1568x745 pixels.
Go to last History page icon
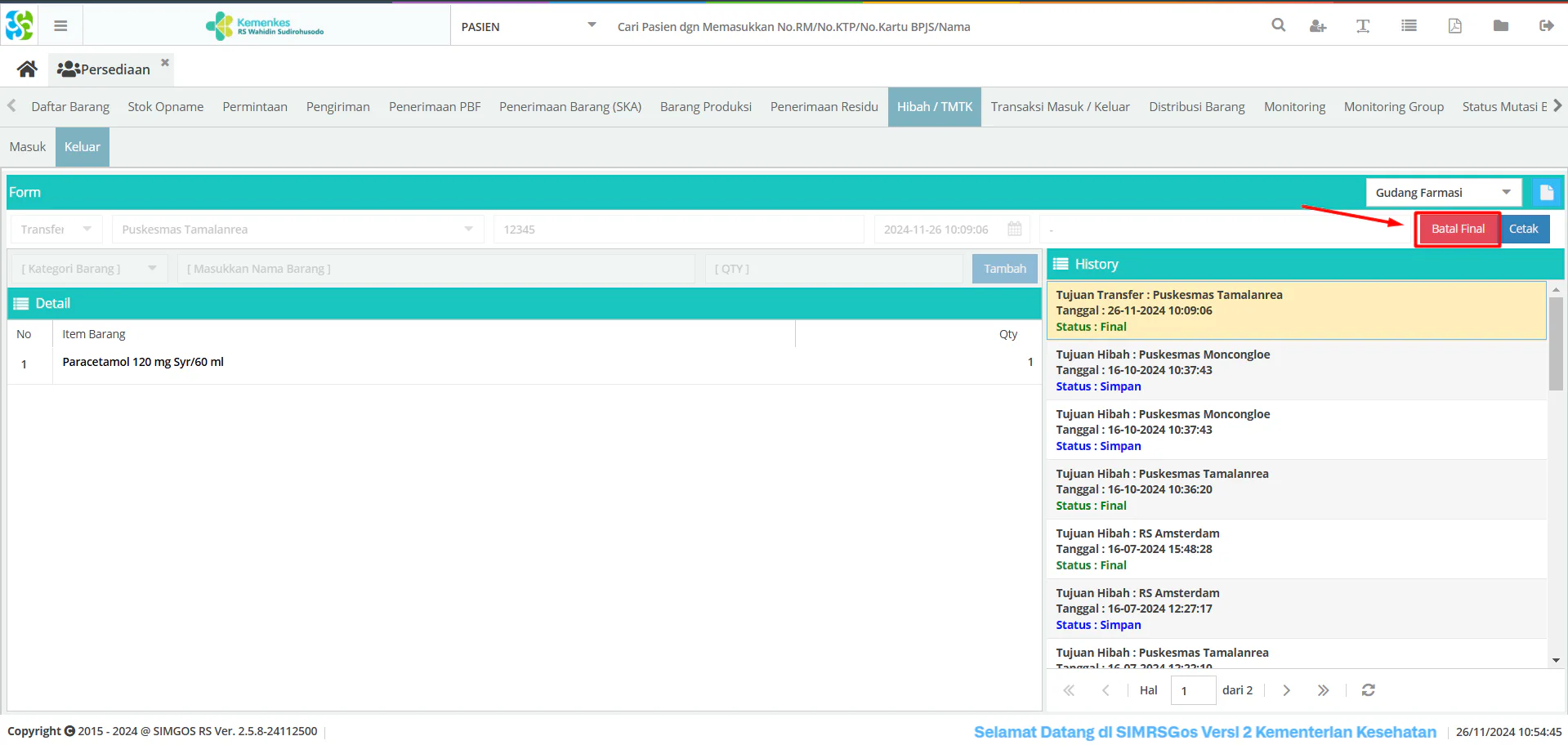pos(1323,690)
